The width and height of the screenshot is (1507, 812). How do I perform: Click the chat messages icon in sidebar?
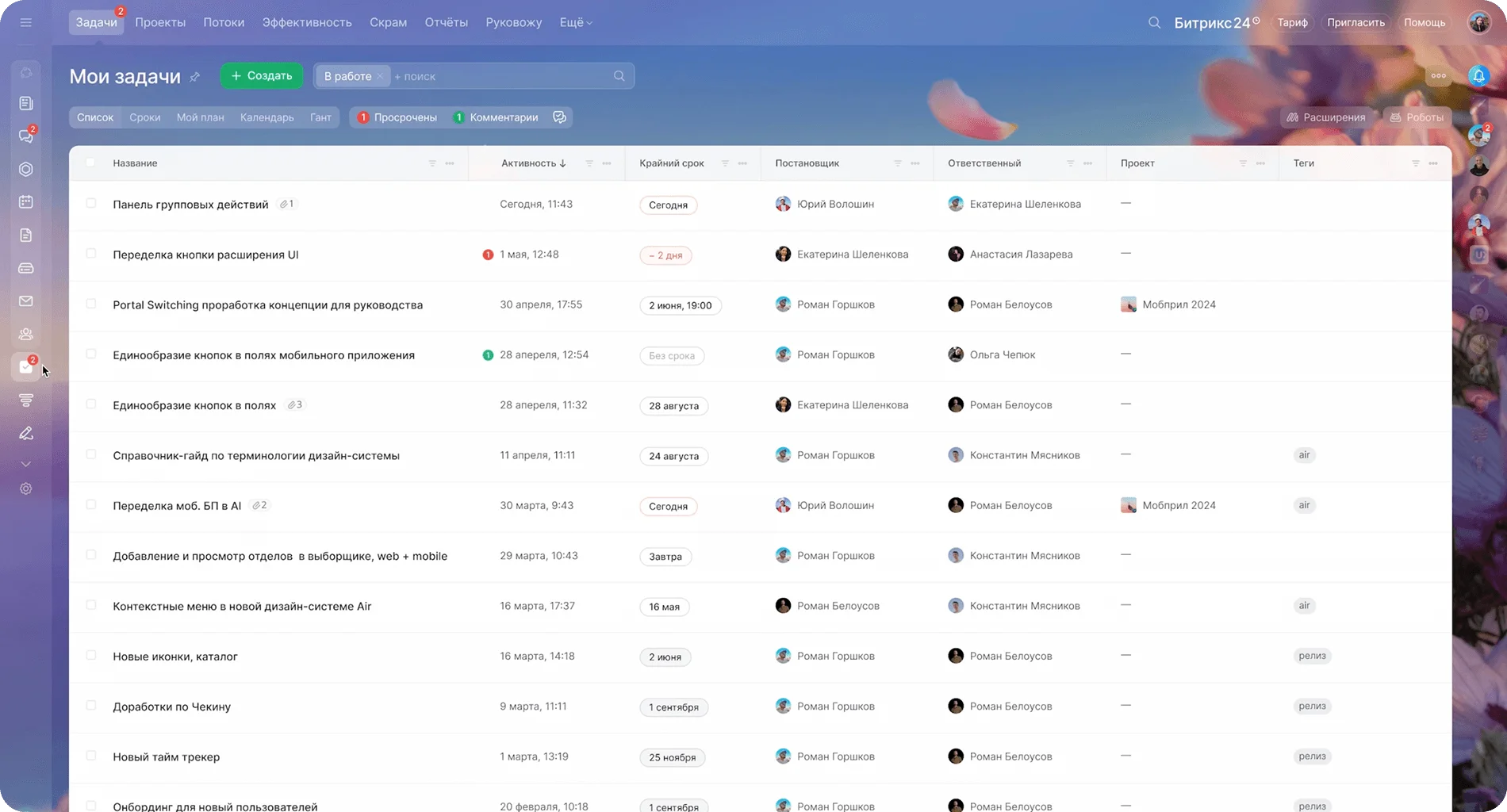25,136
